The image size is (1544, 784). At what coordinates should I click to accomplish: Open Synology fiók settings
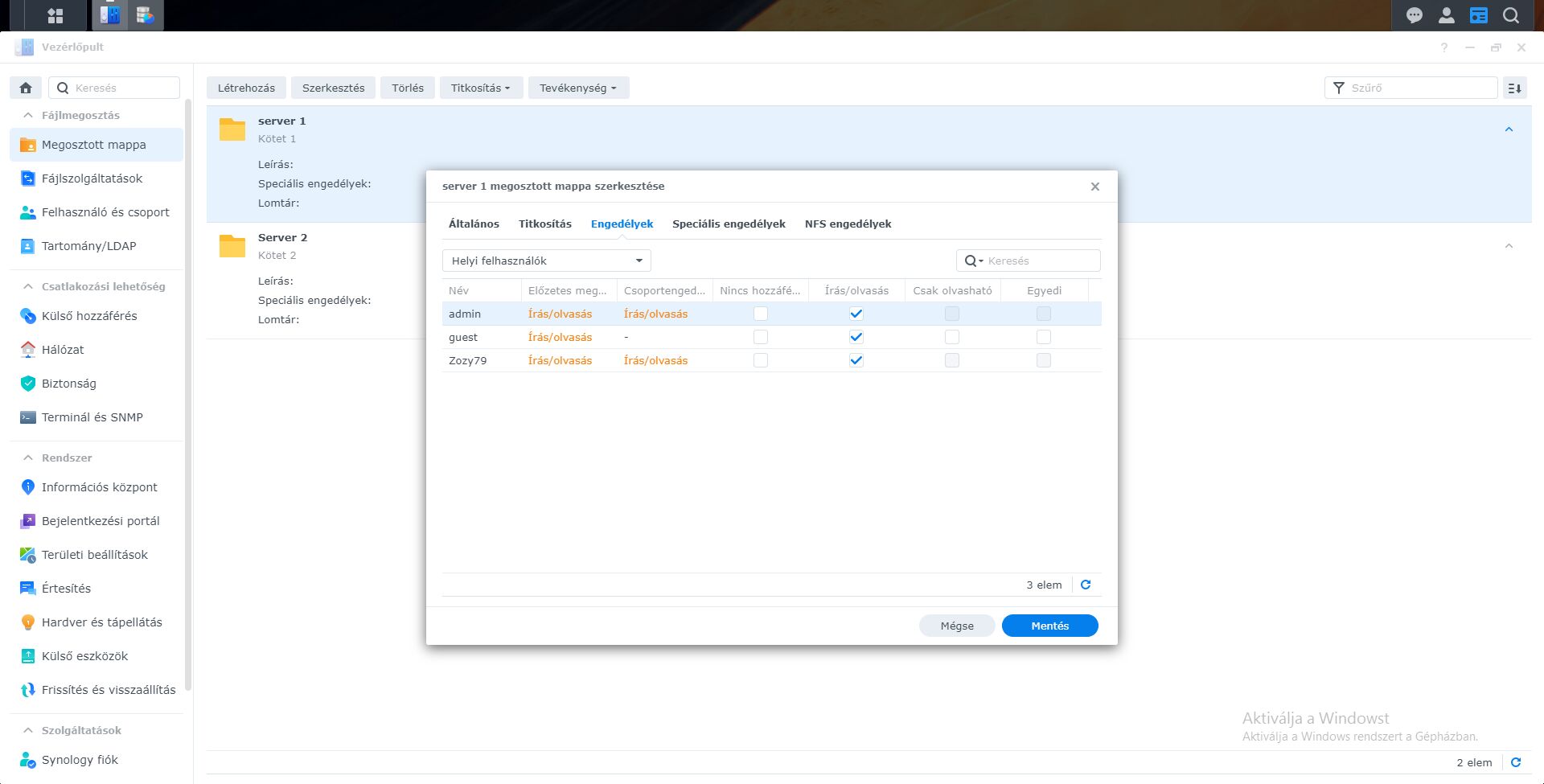click(x=96, y=760)
